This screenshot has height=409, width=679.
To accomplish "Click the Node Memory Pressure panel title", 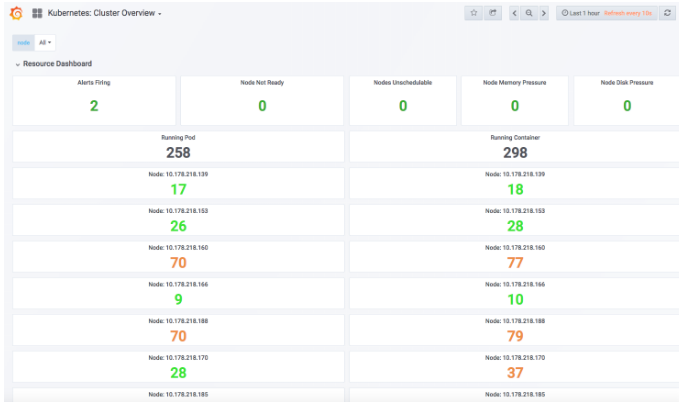I will tap(514, 82).
